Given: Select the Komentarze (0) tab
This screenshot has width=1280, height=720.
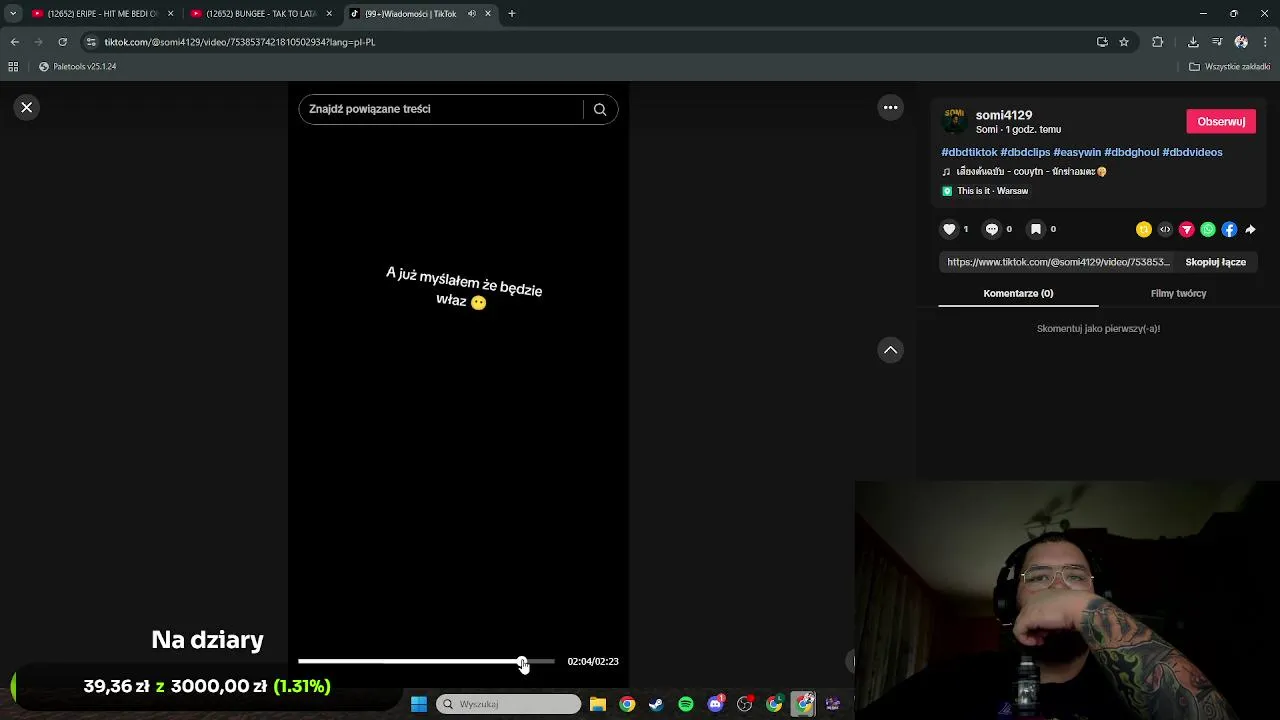Looking at the screenshot, I should coord(1018,293).
